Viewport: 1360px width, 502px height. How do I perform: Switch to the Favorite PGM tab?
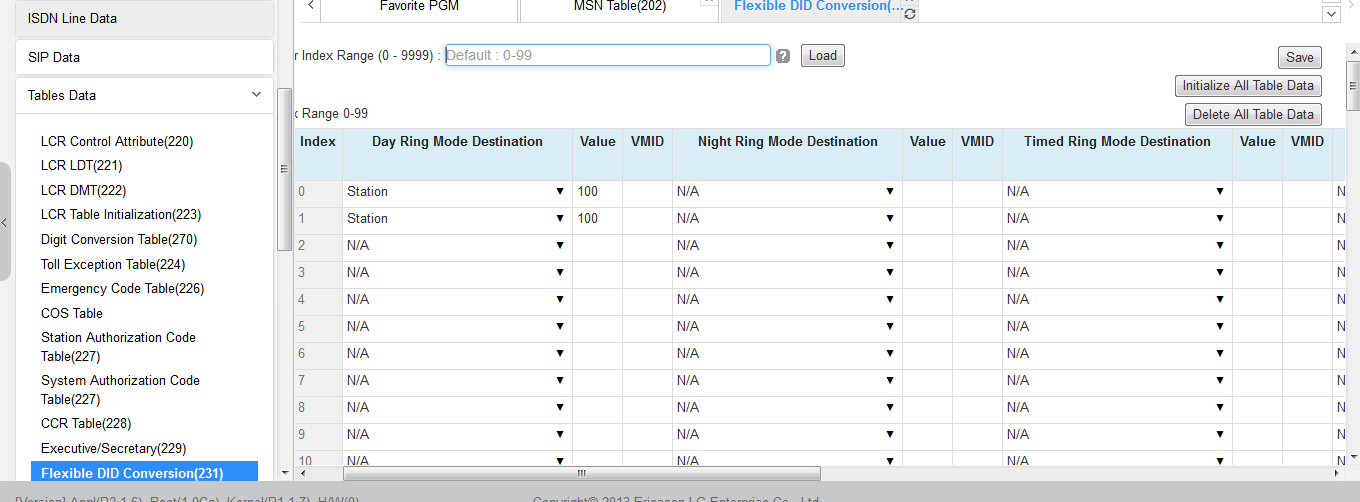(x=419, y=7)
